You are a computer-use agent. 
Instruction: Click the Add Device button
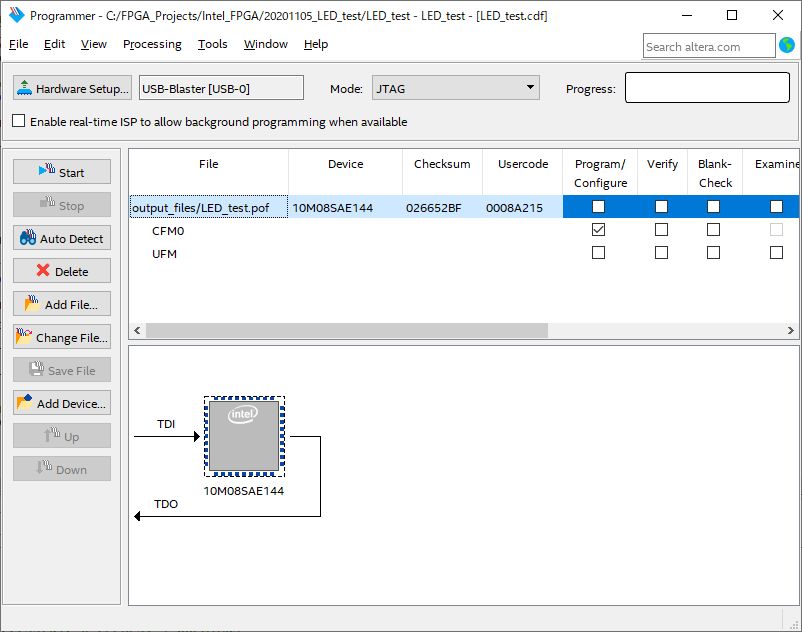61,403
